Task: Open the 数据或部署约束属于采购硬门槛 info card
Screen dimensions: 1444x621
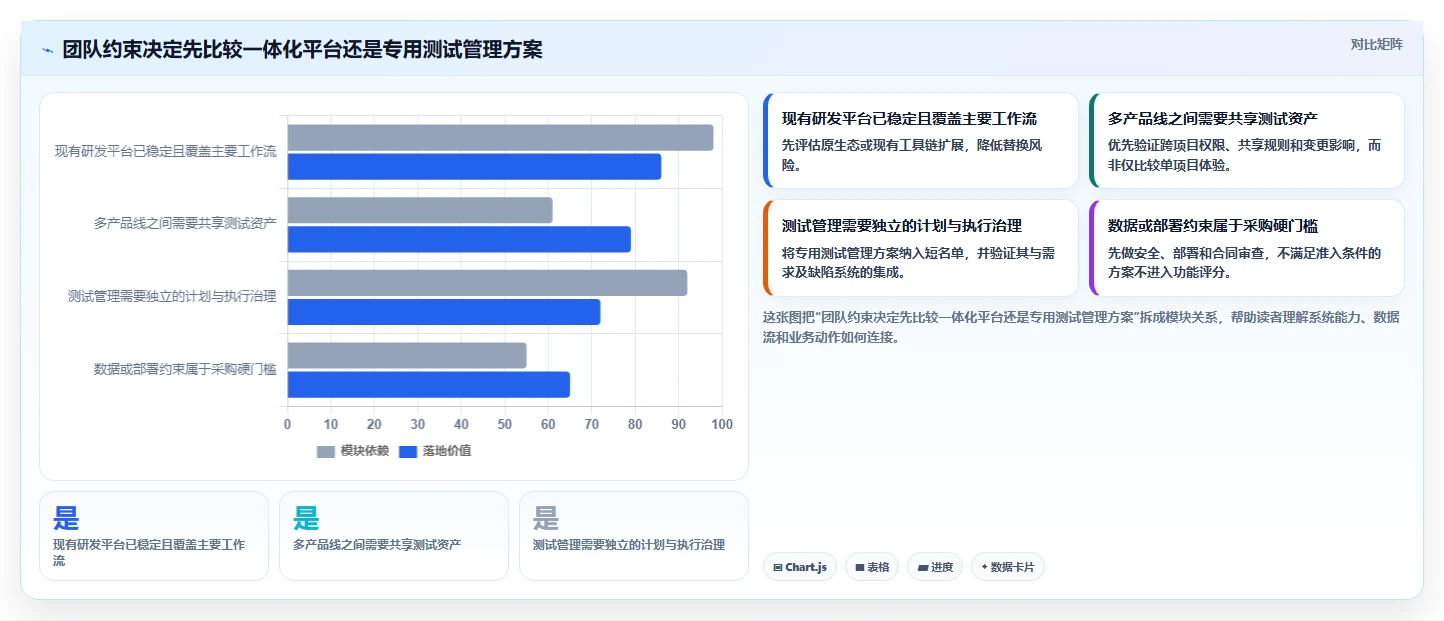Action: tap(1247, 248)
